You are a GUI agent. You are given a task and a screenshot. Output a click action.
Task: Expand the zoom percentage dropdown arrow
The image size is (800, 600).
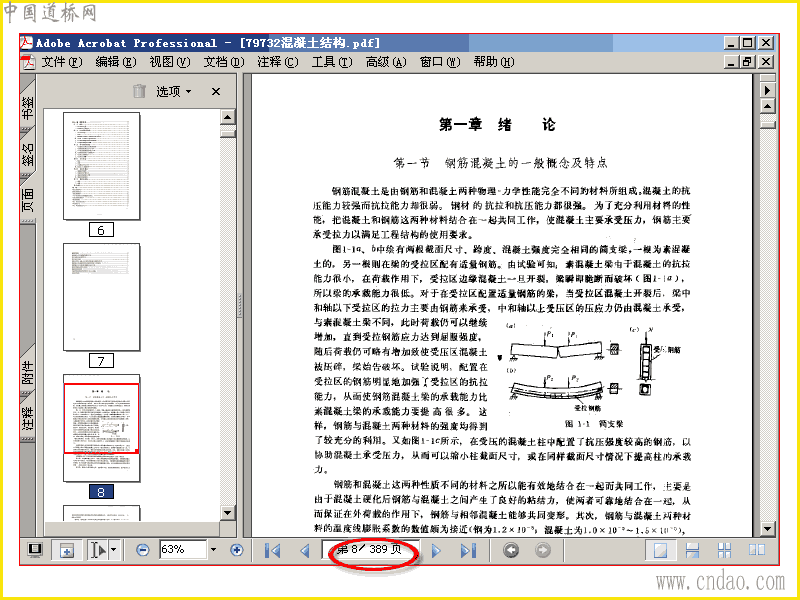pos(214,550)
